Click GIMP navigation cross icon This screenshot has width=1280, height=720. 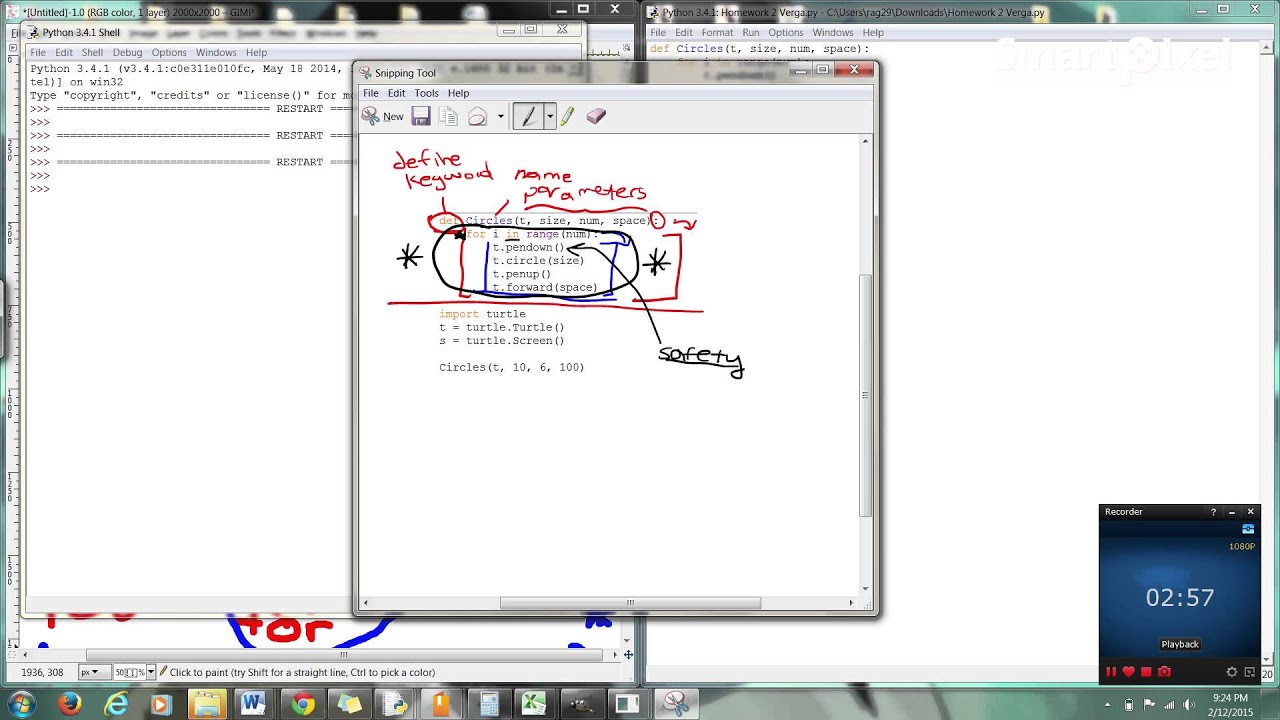pyautogui.click(x=628, y=655)
